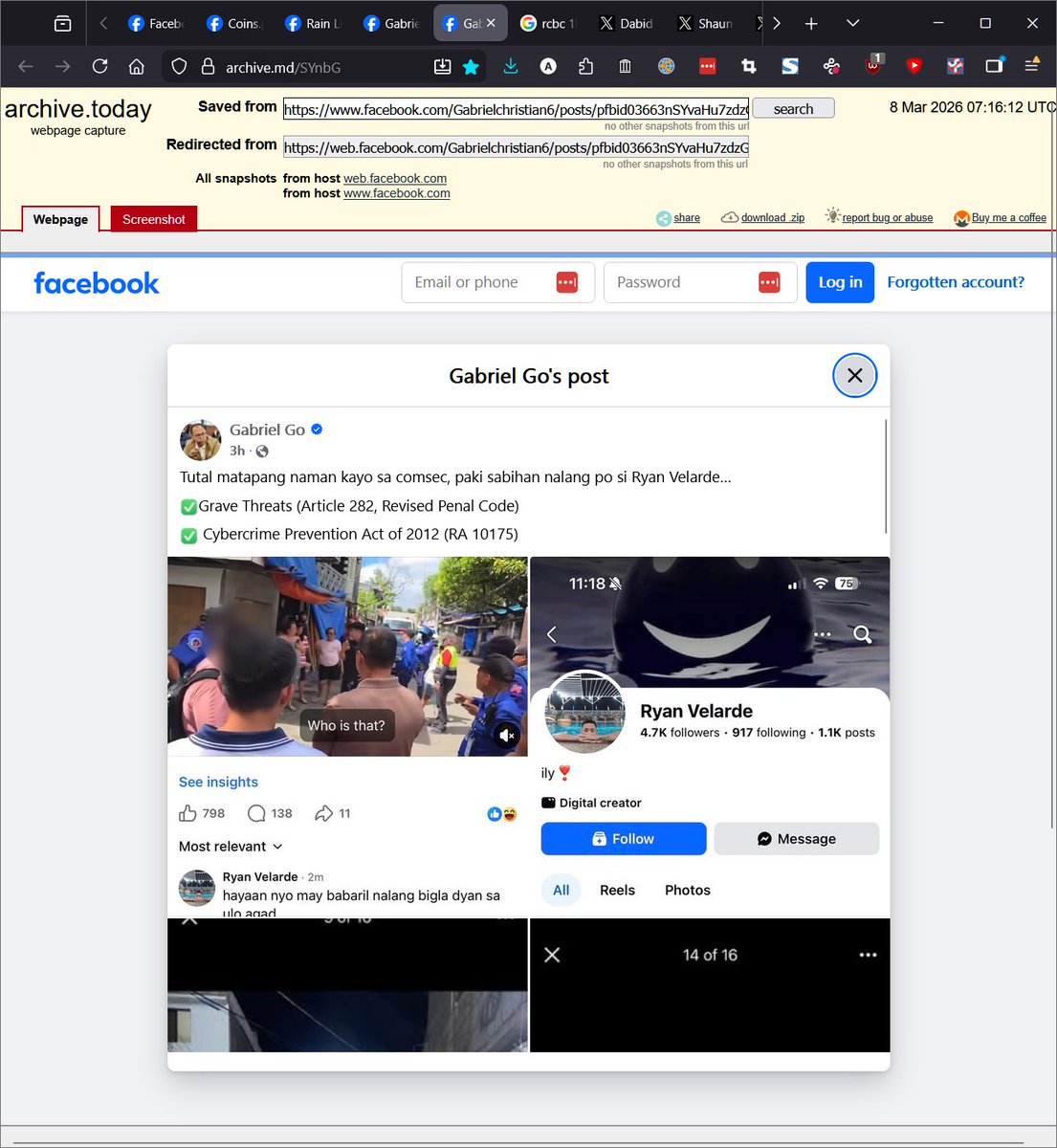The image size is (1057, 1148).
Task: Go back with the browser back arrow
Action: [x=26, y=67]
